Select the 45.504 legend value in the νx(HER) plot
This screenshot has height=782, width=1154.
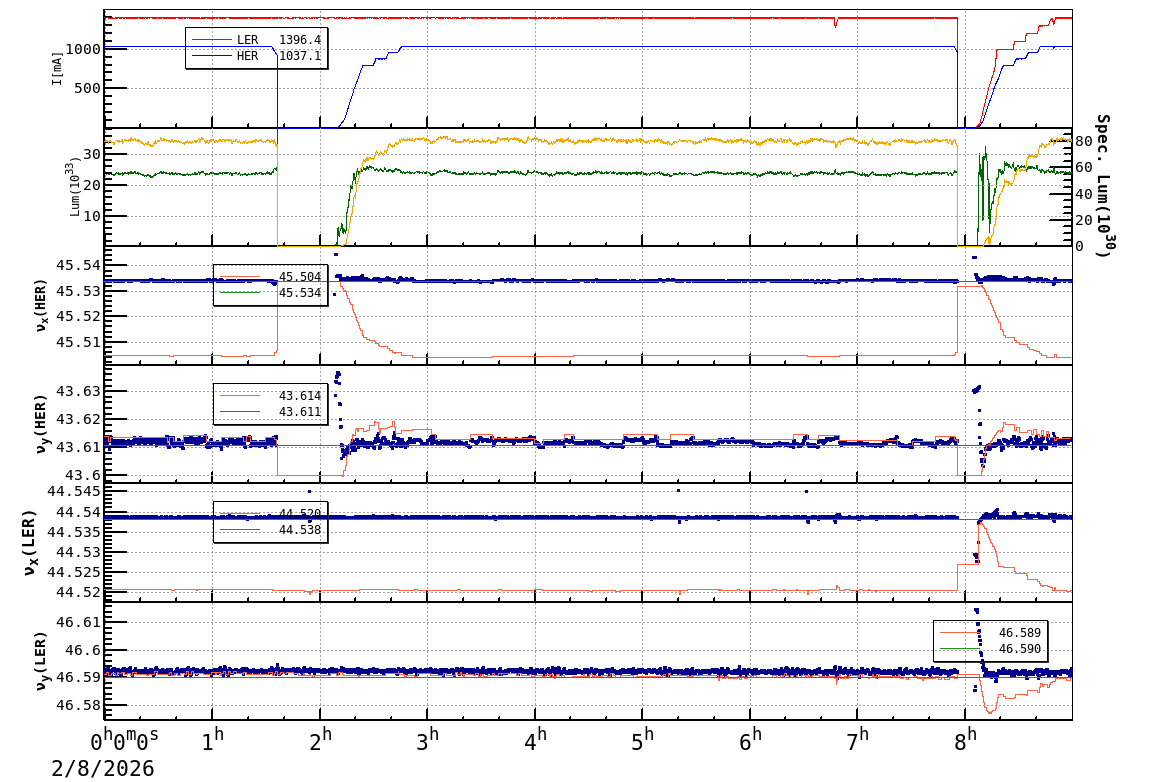pyautogui.click(x=300, y=277)
